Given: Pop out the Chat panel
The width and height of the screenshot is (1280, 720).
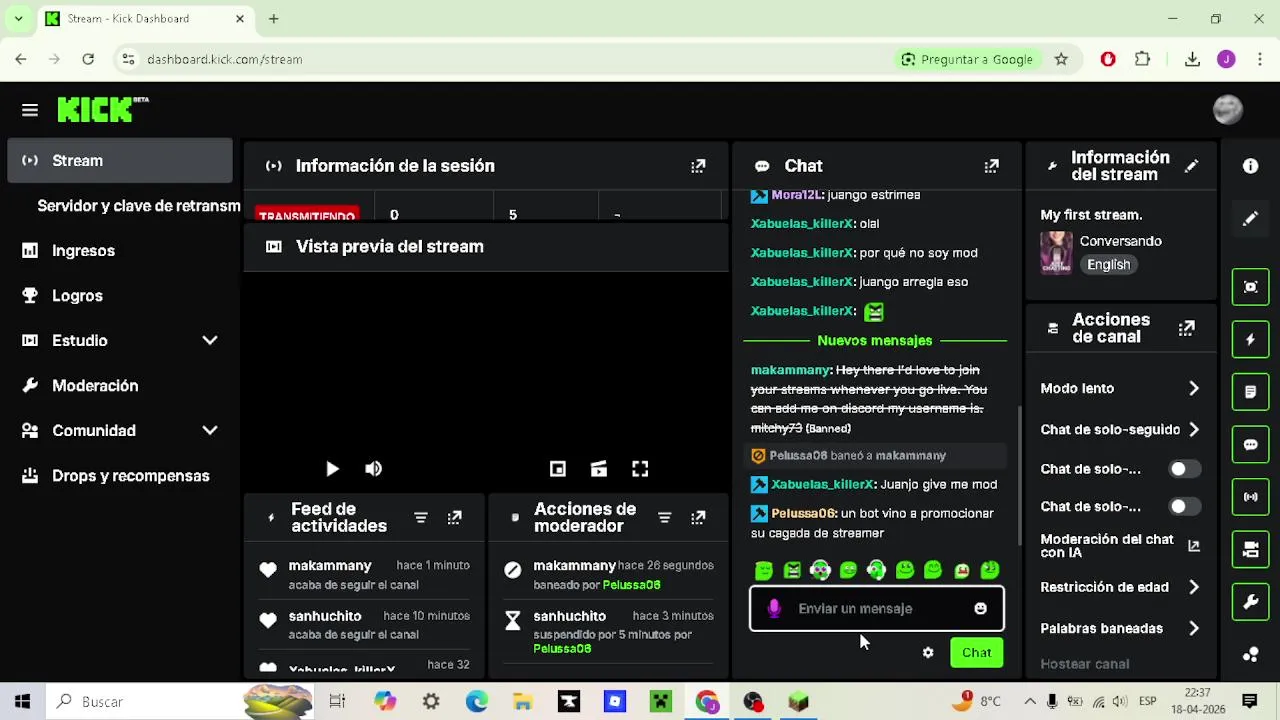Looking at the screenshot, I should (991, 166).
